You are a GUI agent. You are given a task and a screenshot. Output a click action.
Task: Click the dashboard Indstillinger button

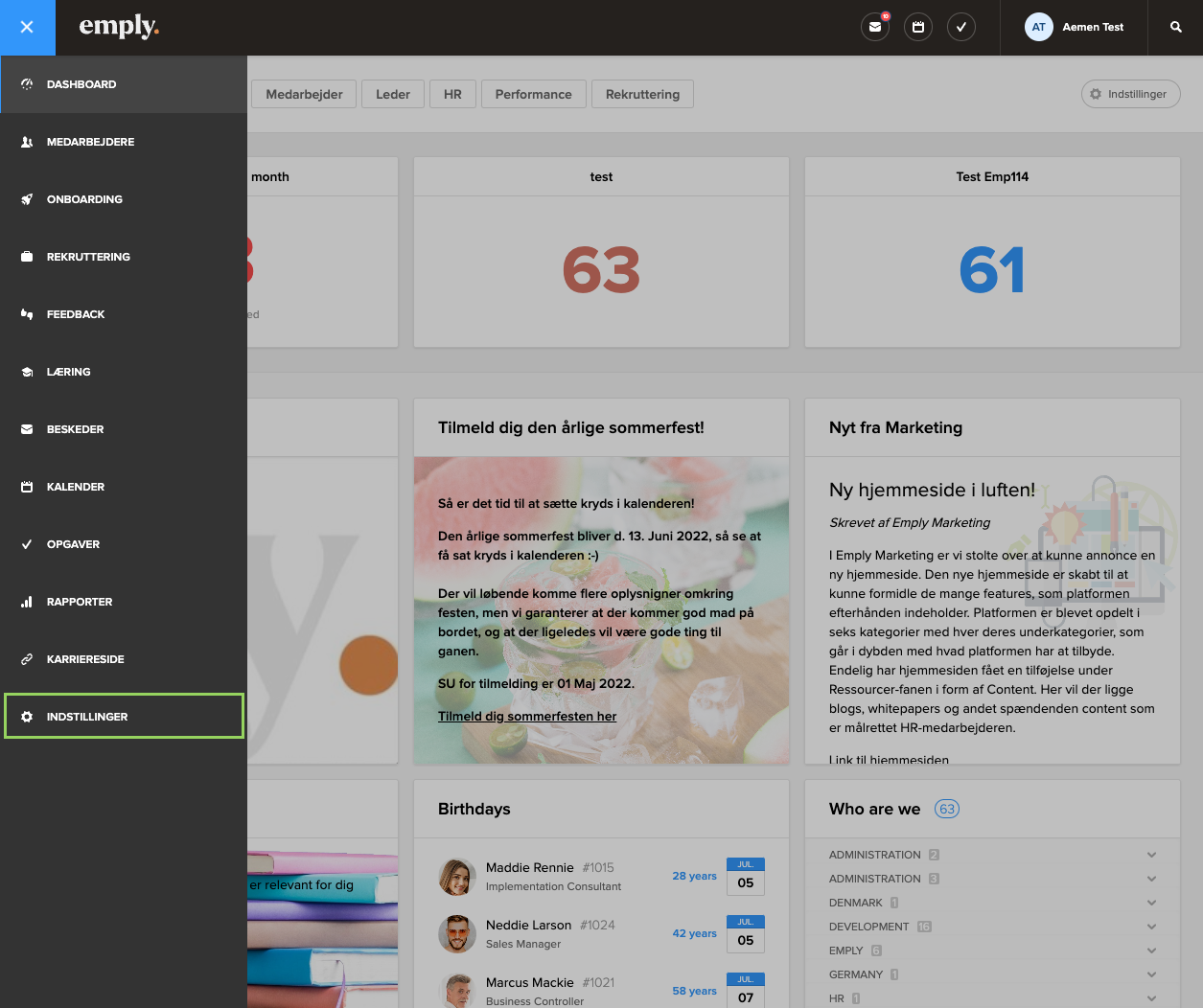tap(1129, 94)
